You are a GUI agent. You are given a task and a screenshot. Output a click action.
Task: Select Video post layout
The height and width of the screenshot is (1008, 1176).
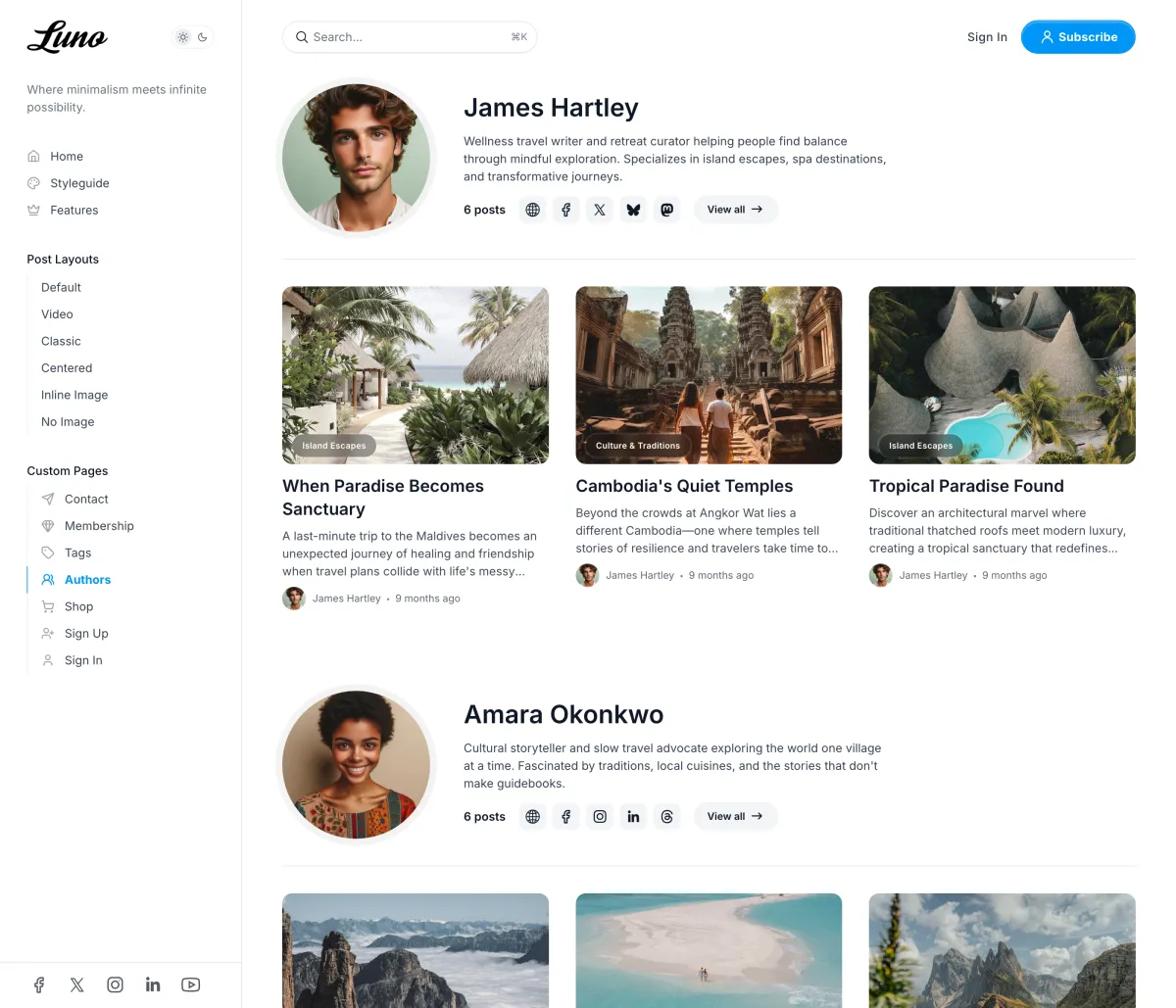click(57, 314)
